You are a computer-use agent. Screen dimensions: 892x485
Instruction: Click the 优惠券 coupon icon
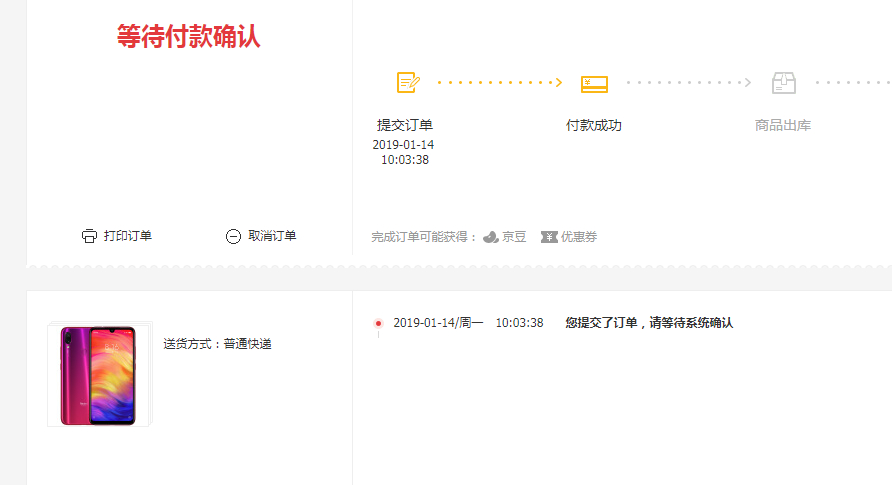[x=549, y=237]
